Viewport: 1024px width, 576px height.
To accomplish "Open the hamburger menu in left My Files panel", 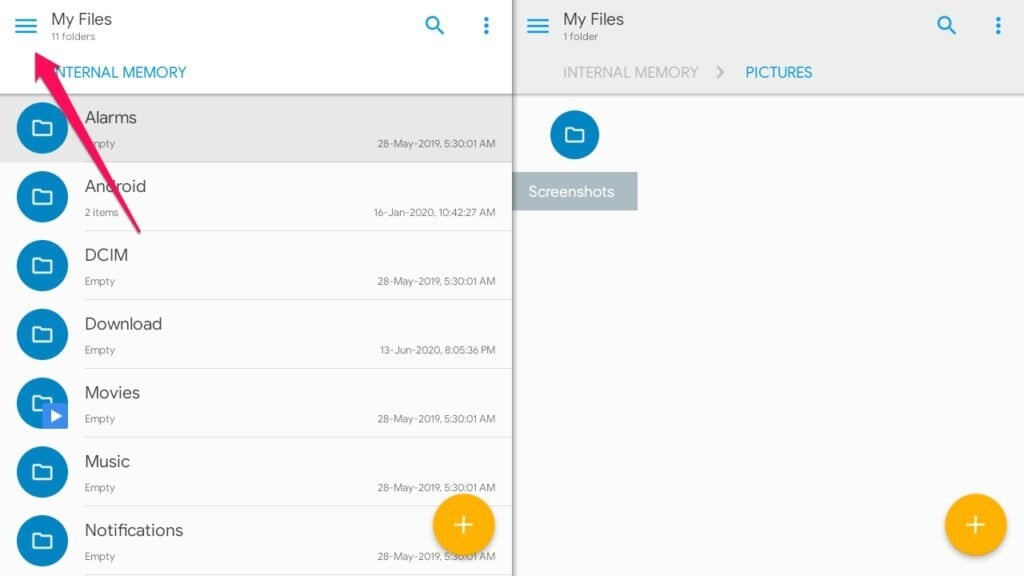I will (26, 26).
